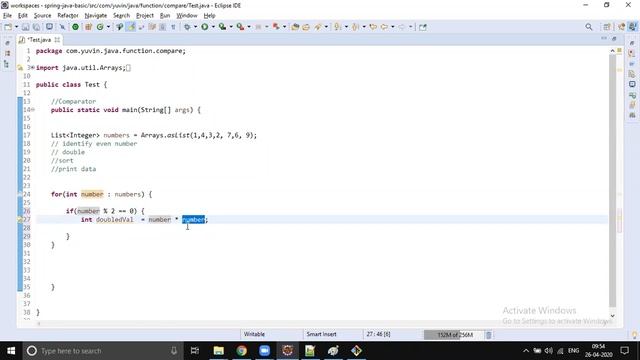
Task: Run the program with green Run icon
Action: coord(204,27)
